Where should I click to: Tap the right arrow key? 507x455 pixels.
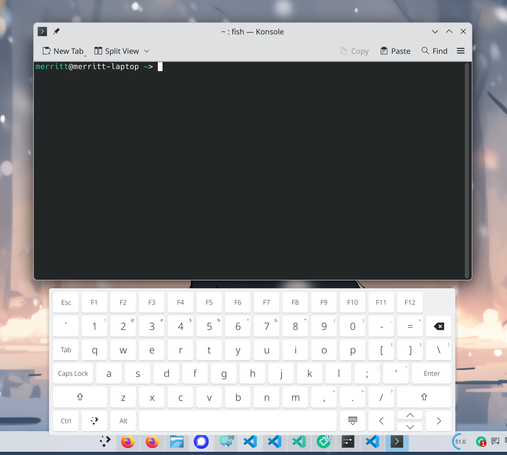coord(439,421)
